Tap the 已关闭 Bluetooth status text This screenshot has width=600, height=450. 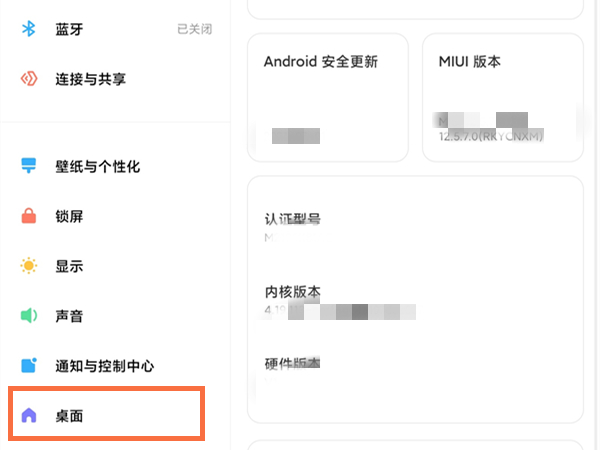click(x=194, y=29)
